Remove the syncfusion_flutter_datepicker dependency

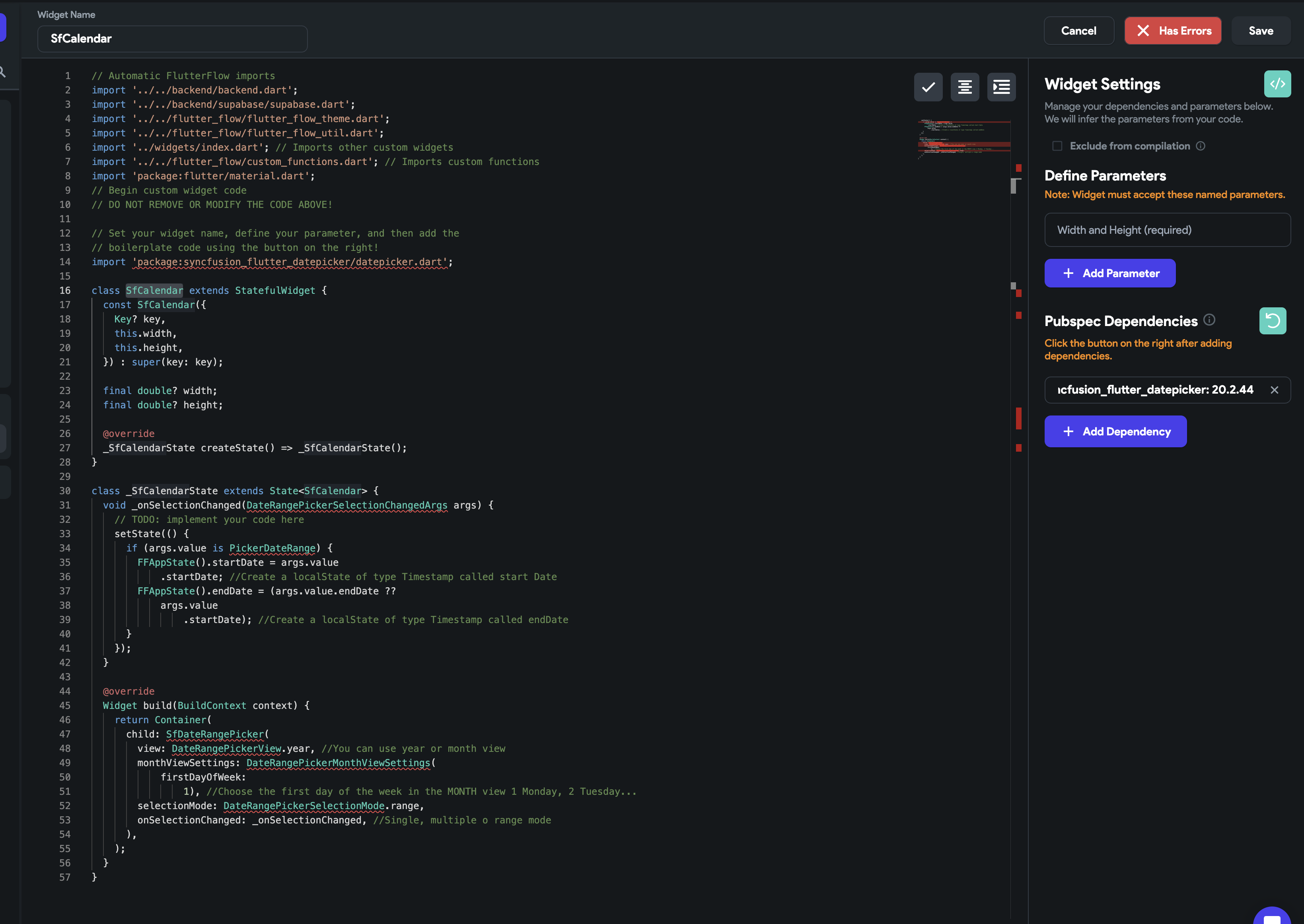pyautogui.click(x=1275, y=390)
